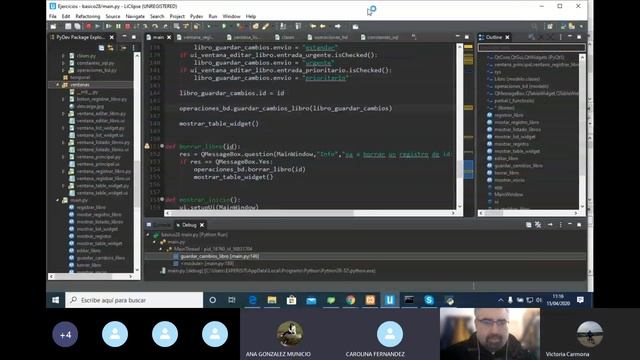Open the Pydev menu
Screen dimensions: 640x360
coord(196,16)
